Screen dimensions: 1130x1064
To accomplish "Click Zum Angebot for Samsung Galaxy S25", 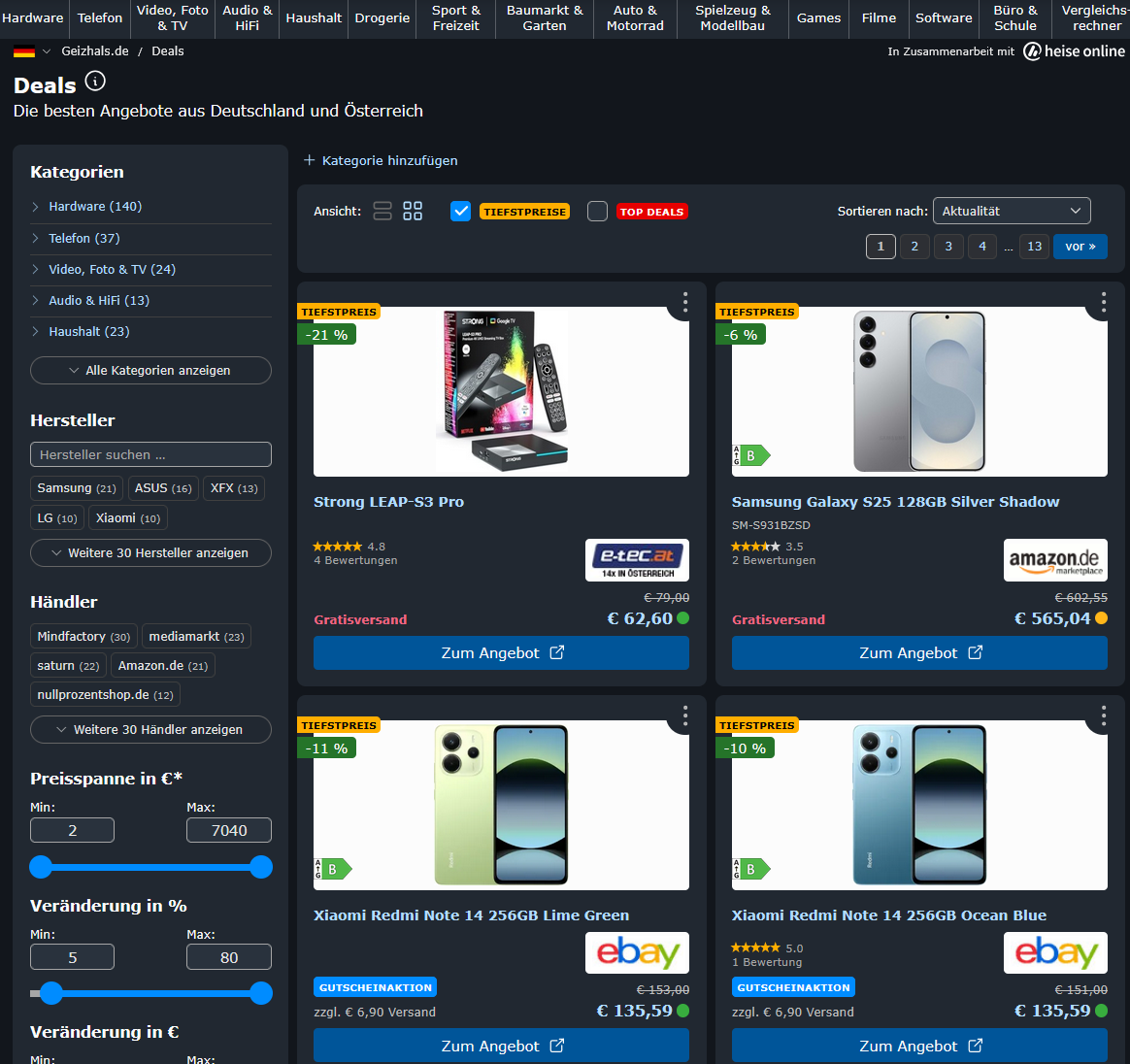I will tap(919, 653).
